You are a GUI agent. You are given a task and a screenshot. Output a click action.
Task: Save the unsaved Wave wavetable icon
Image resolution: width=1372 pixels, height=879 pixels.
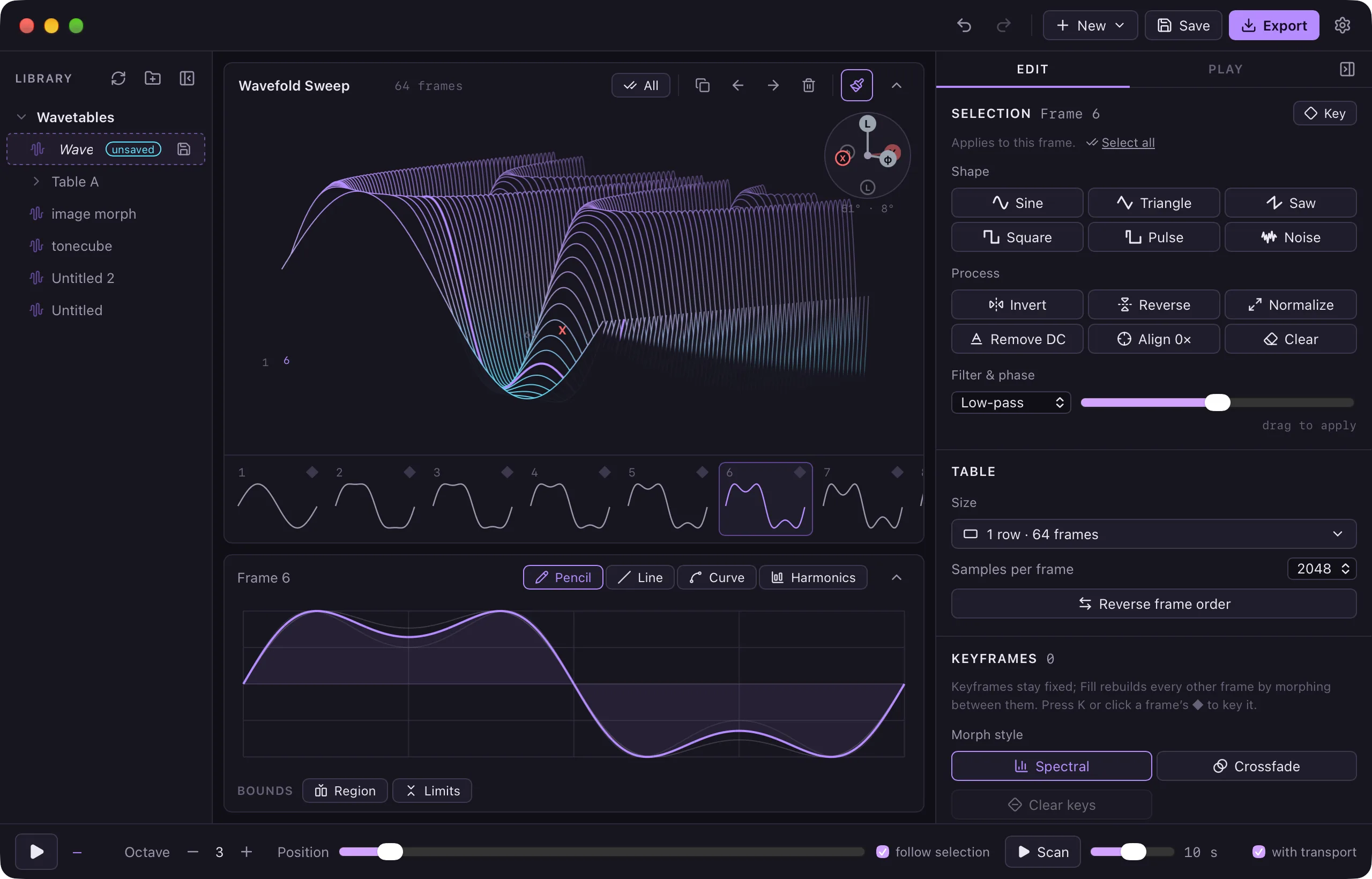coord(184,149)
